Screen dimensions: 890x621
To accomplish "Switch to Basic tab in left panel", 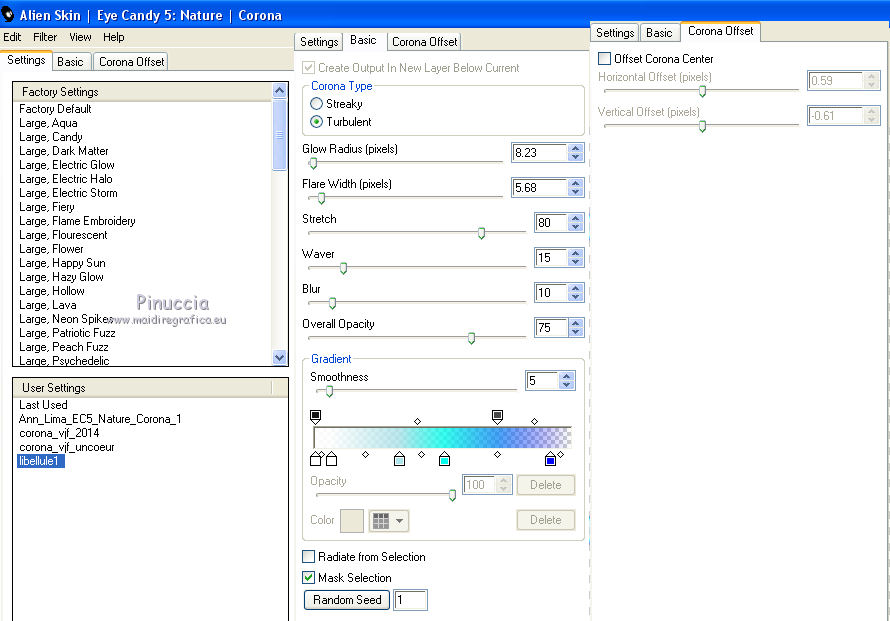I will pos(70,61).
